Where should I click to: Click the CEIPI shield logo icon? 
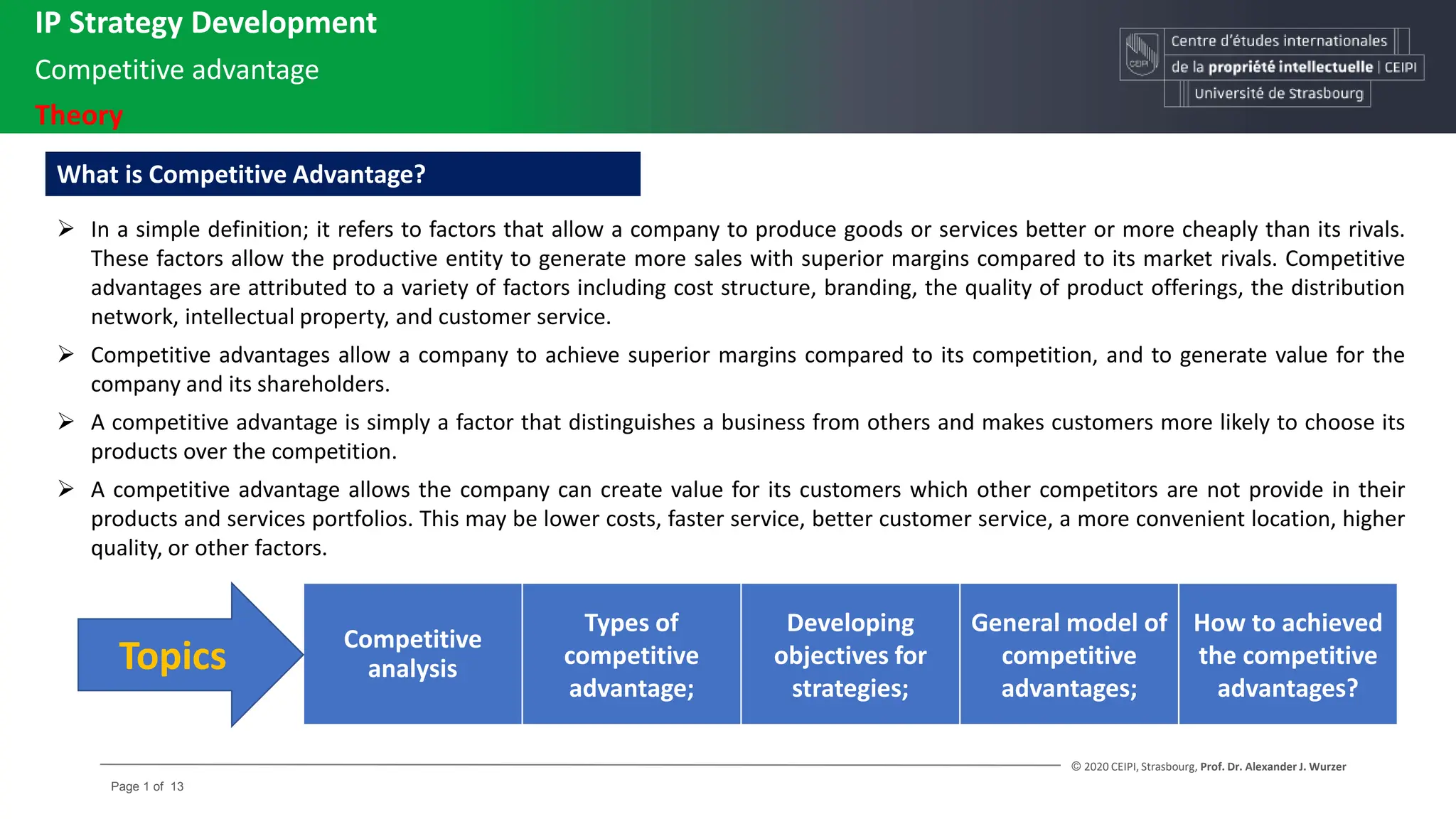click(1142, 53)
